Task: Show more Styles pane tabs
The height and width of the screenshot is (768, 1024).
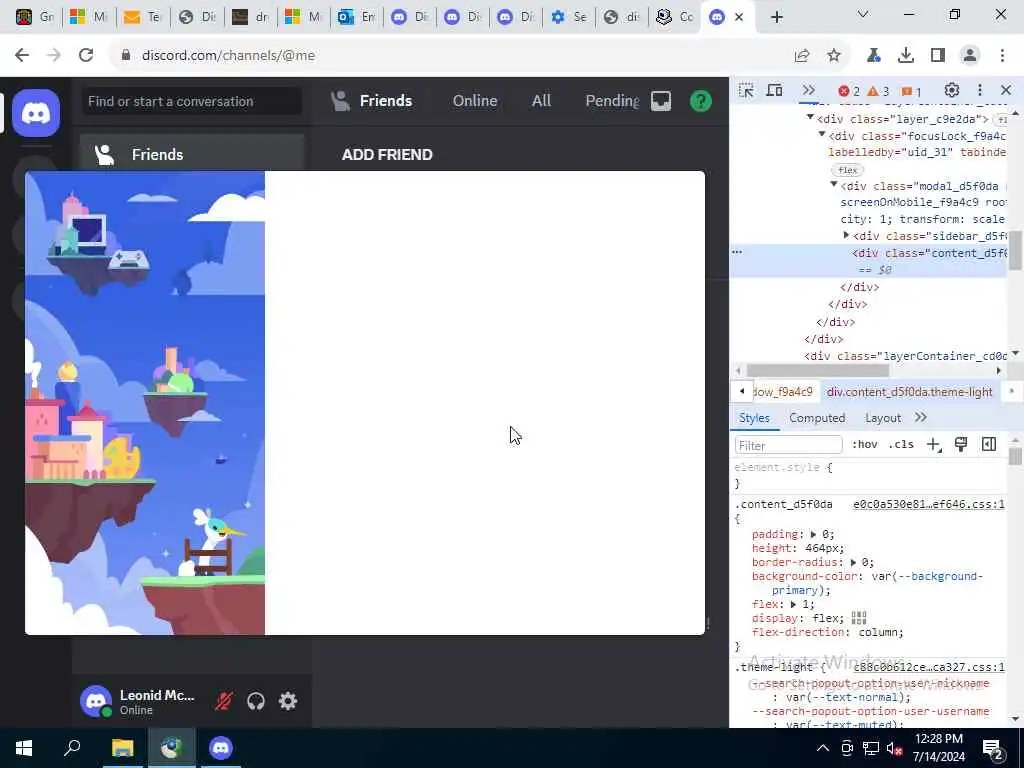Action: point(921,417)
